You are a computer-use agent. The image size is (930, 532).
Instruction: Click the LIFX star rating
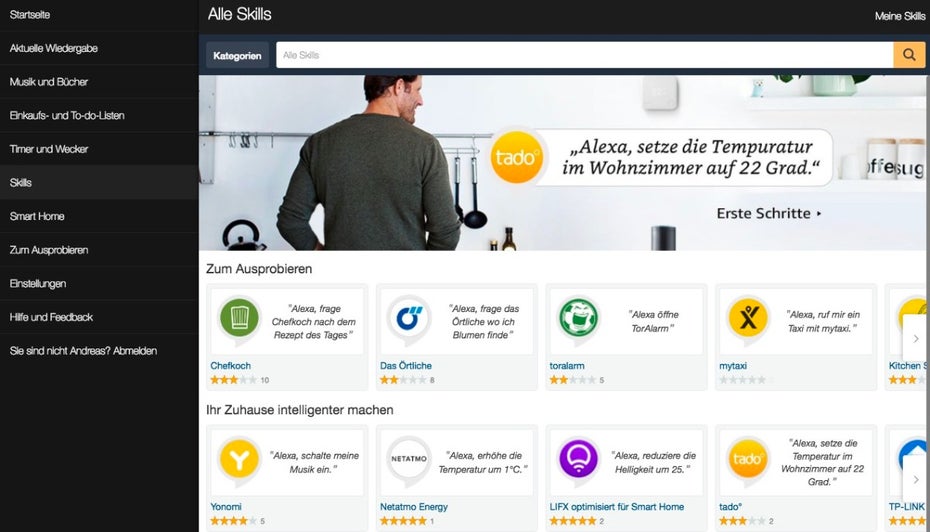coord(573,521)
